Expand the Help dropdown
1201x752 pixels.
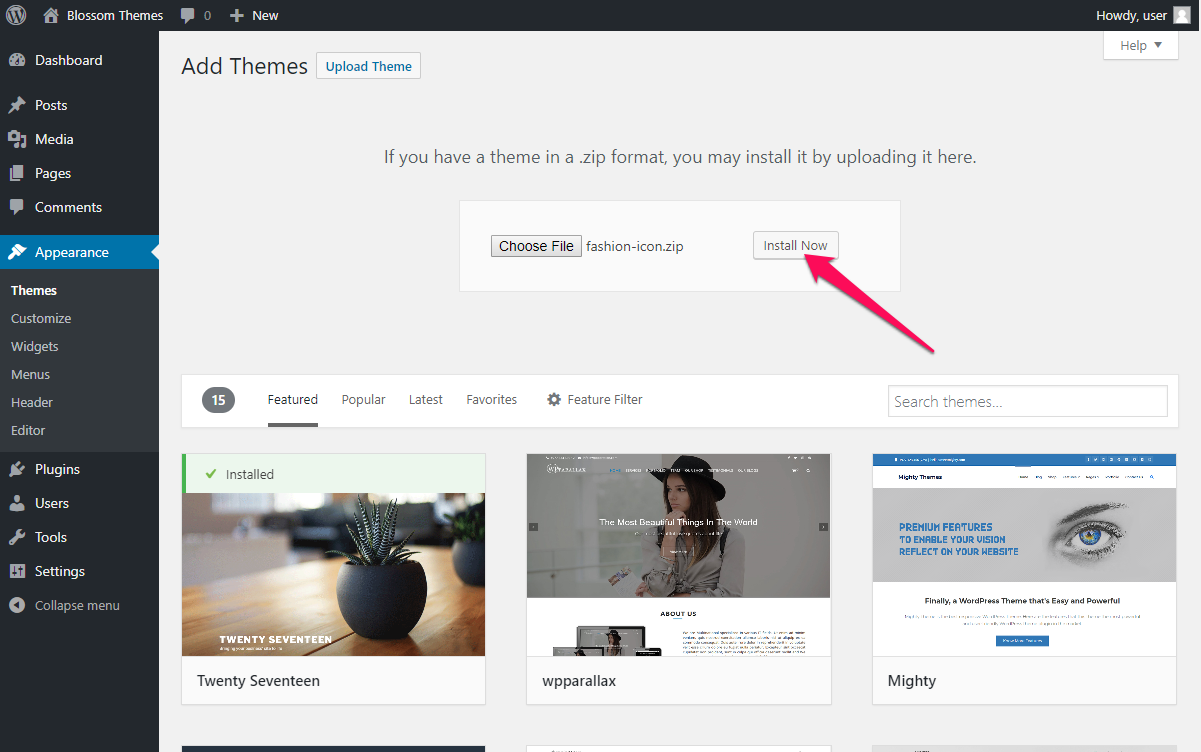point(1141,45)
